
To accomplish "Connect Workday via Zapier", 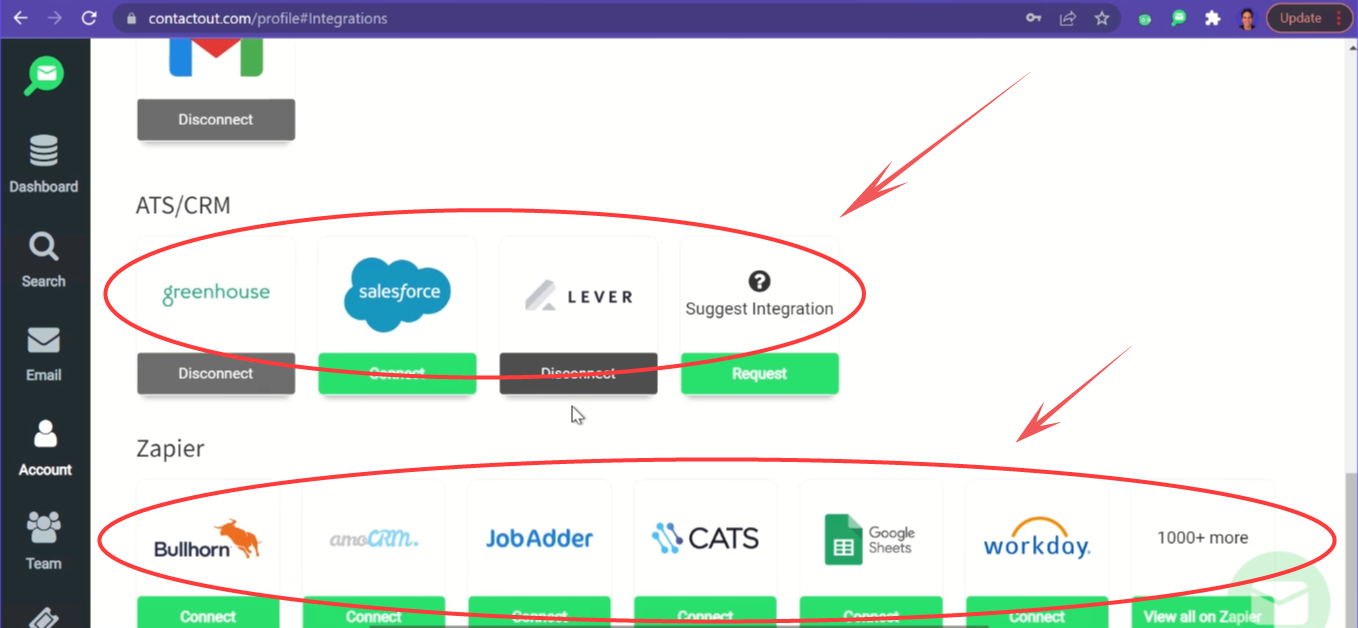I will pos(1037,612).
